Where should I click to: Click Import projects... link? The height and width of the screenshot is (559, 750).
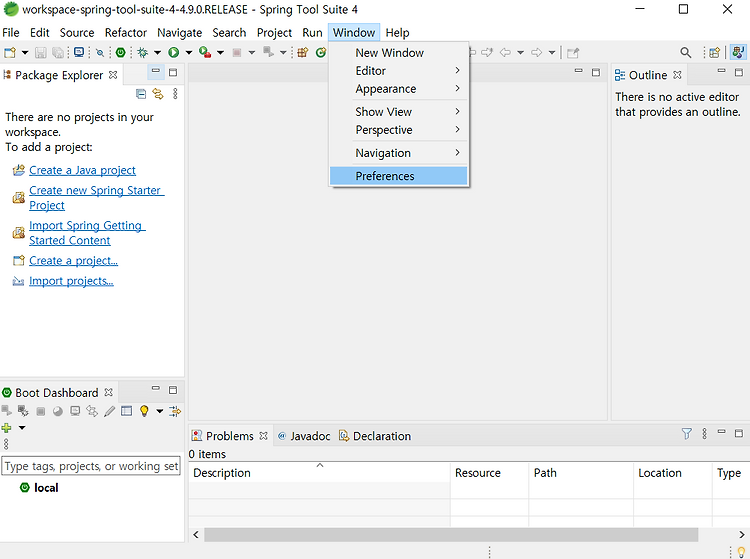[x=71, y=281]
